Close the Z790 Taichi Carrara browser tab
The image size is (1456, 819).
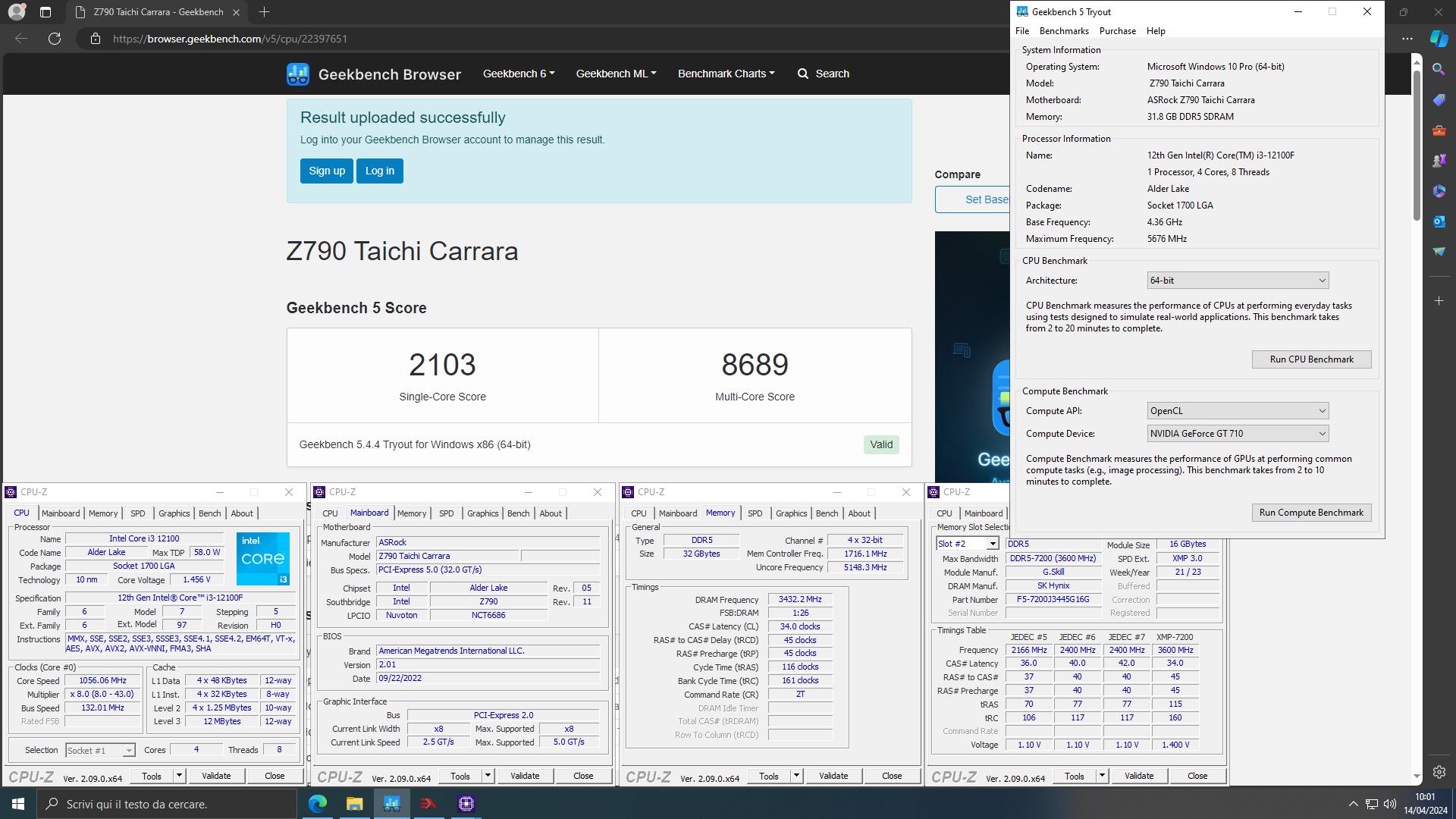click(236, 12)
